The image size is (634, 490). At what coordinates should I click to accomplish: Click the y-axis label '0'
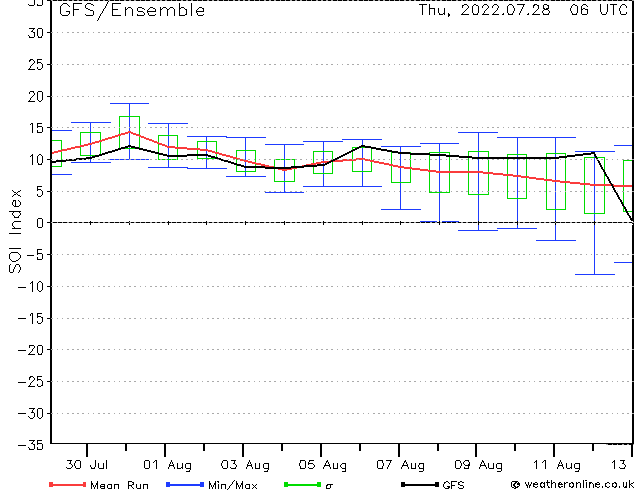point(40,223)
